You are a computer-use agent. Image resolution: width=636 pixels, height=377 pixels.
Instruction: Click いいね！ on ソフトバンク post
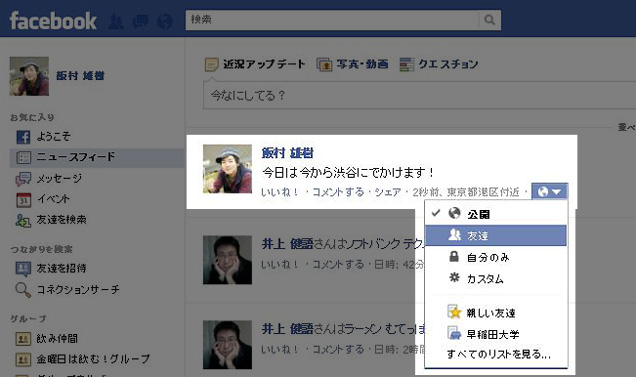(x=280, y=265)
